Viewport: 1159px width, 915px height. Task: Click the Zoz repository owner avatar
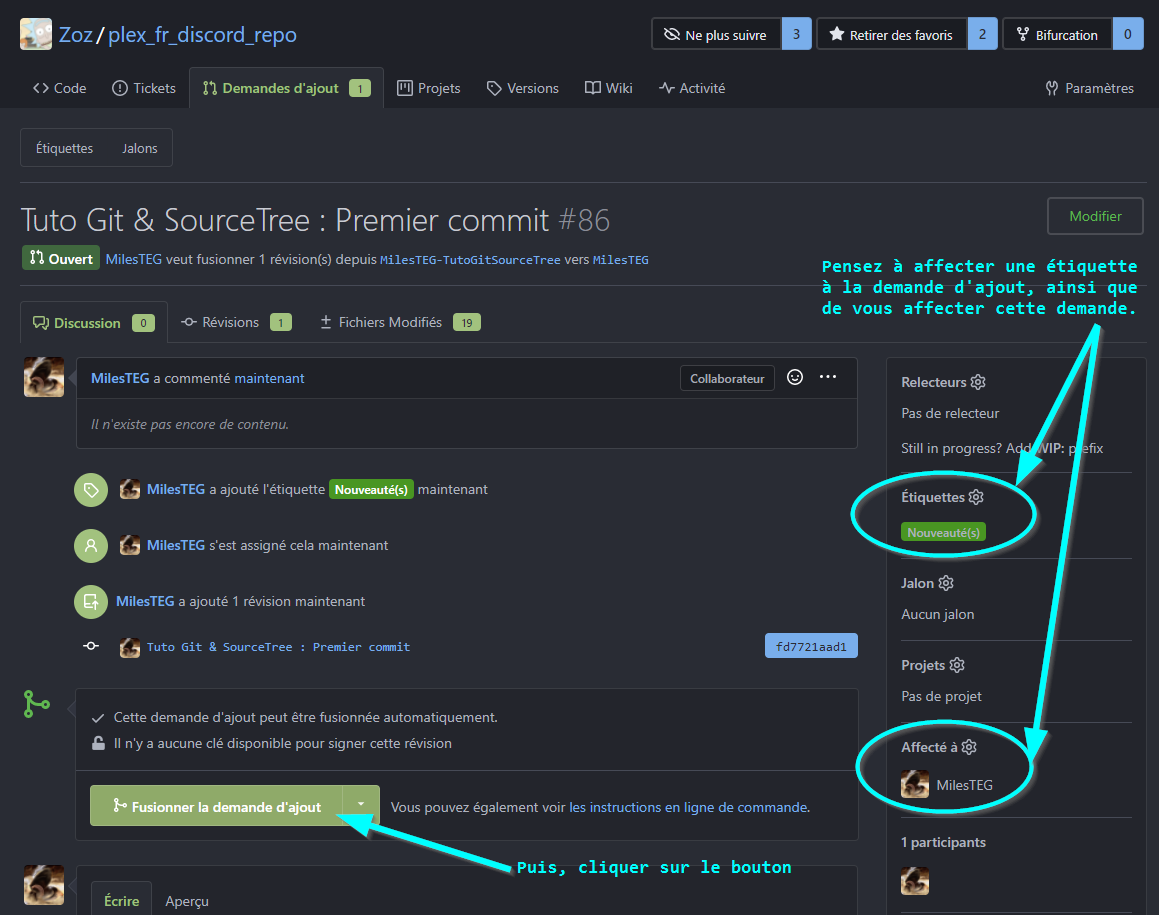[x=35, y=34]
